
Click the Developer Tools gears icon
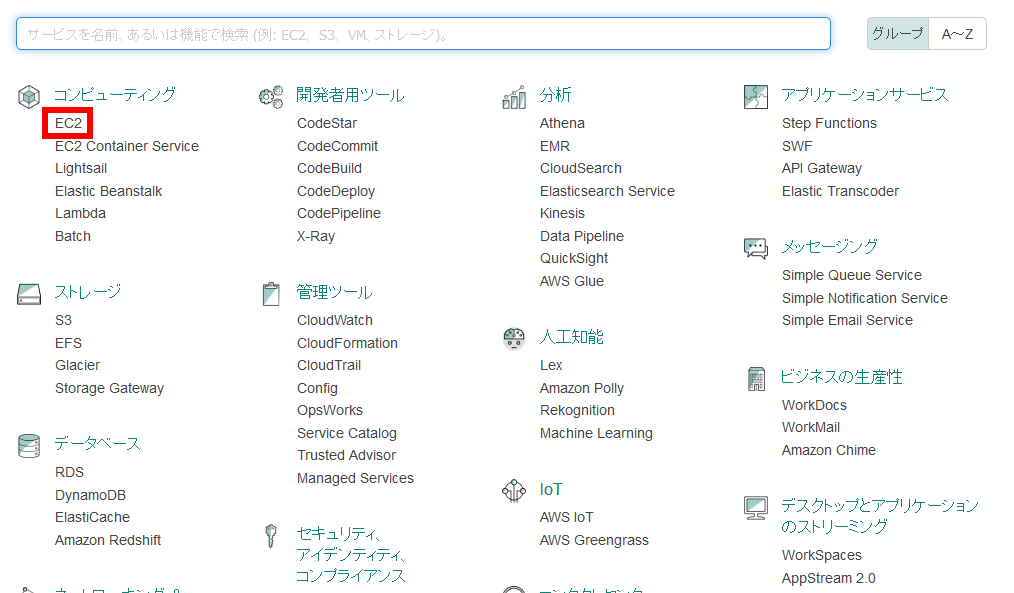271,97
